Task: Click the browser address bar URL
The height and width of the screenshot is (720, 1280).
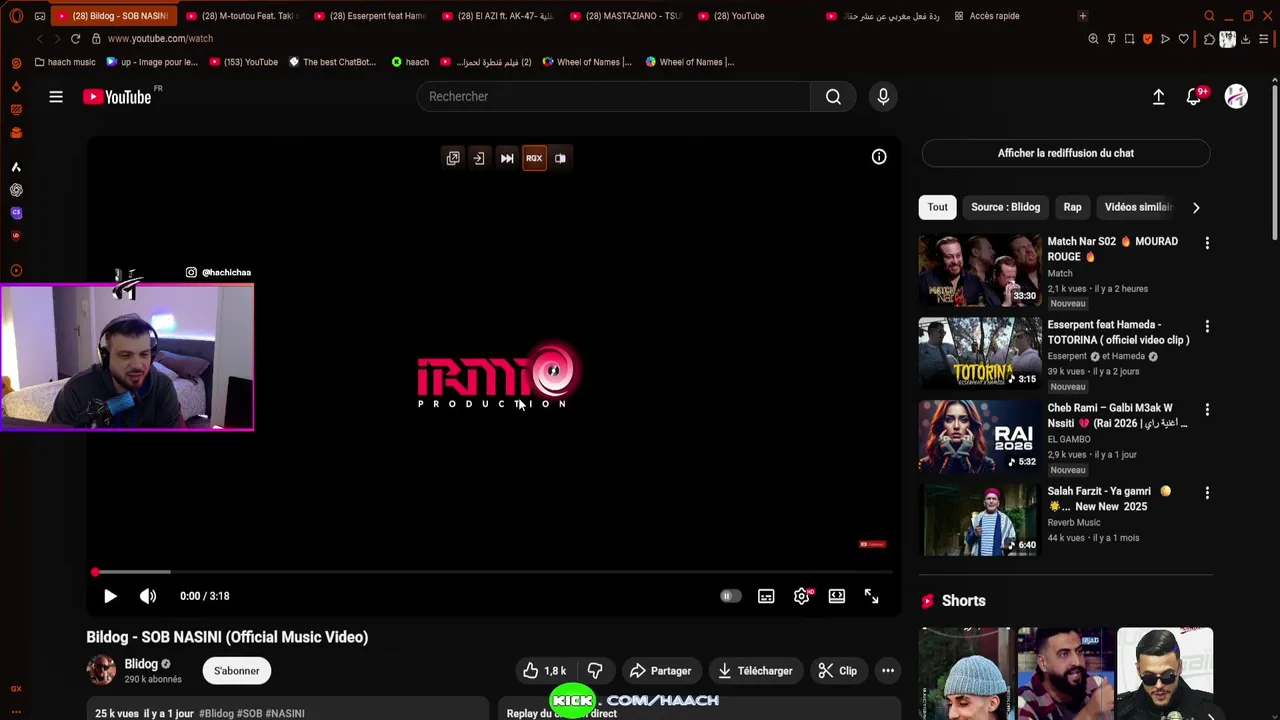Action: pos(160,38)
